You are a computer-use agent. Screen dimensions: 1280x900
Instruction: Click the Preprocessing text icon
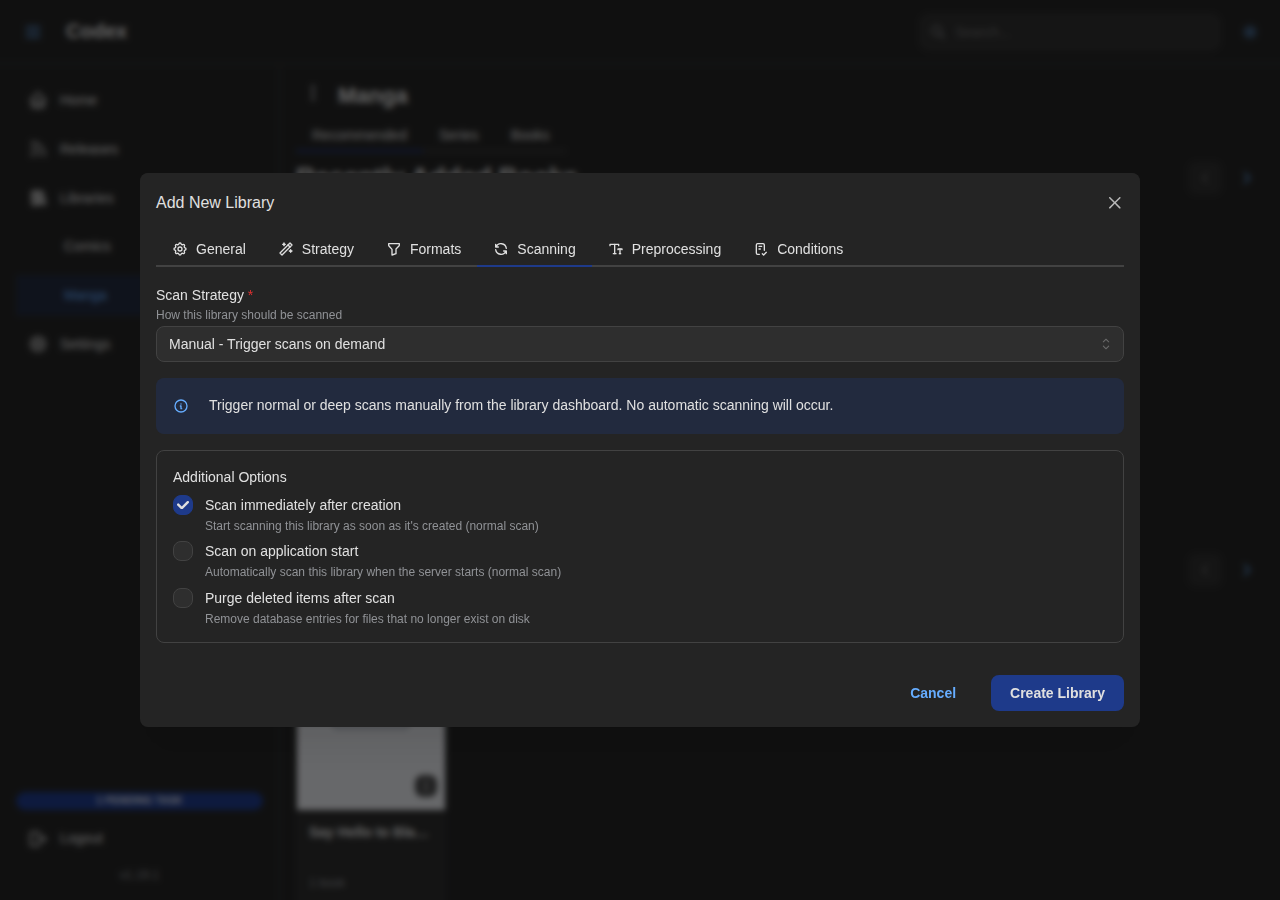click(616, 249)
